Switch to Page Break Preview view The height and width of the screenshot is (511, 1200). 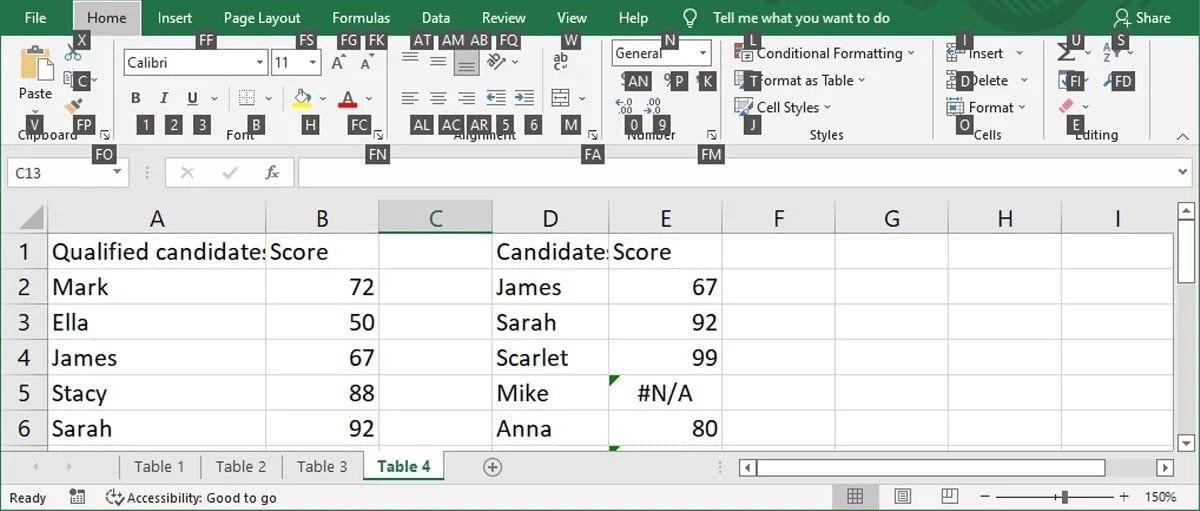(950, 497)
